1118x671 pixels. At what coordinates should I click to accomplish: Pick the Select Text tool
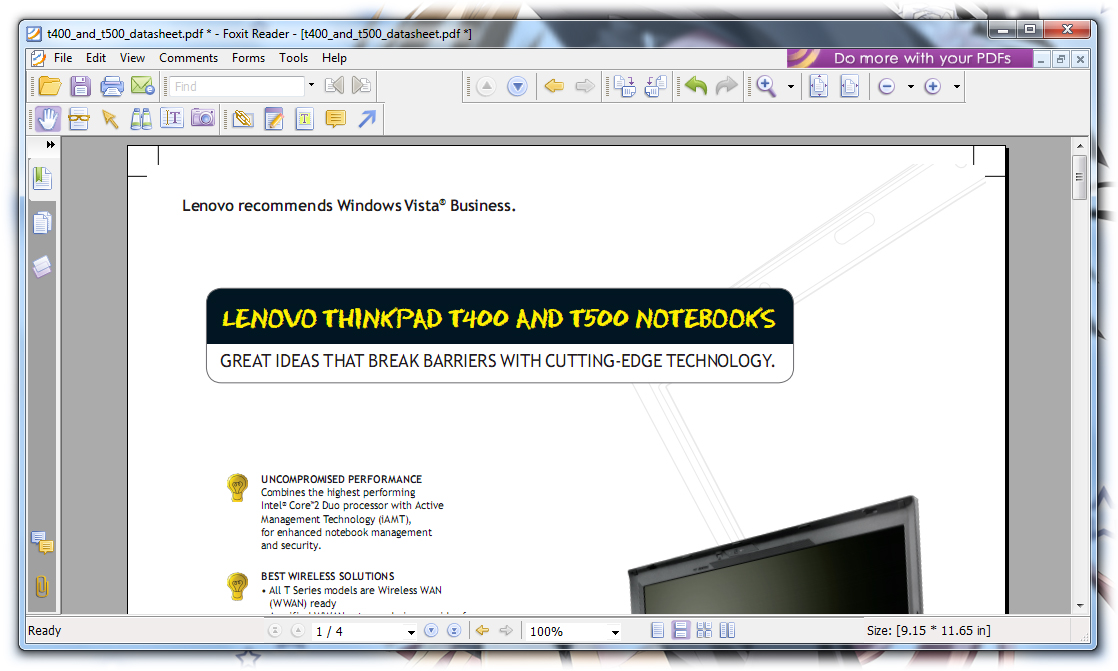tap(172, 118)
